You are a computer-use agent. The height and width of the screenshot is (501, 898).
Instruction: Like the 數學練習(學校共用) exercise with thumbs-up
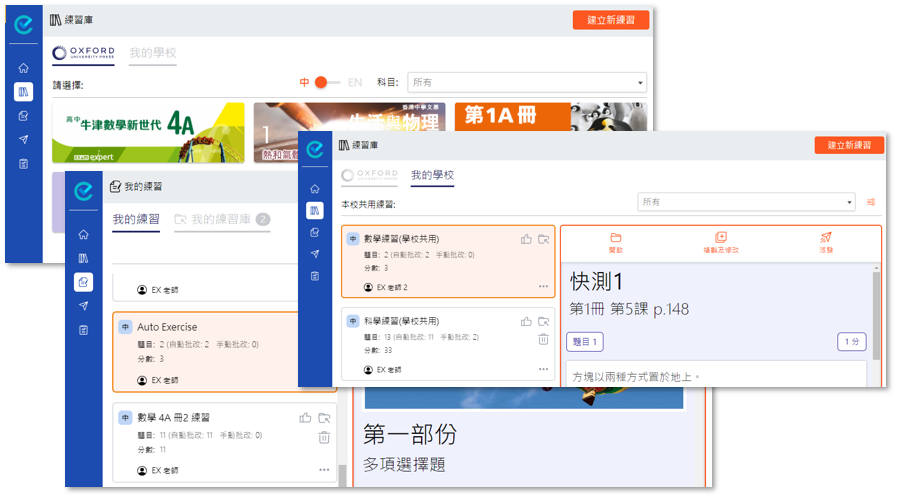click(526, 239)
